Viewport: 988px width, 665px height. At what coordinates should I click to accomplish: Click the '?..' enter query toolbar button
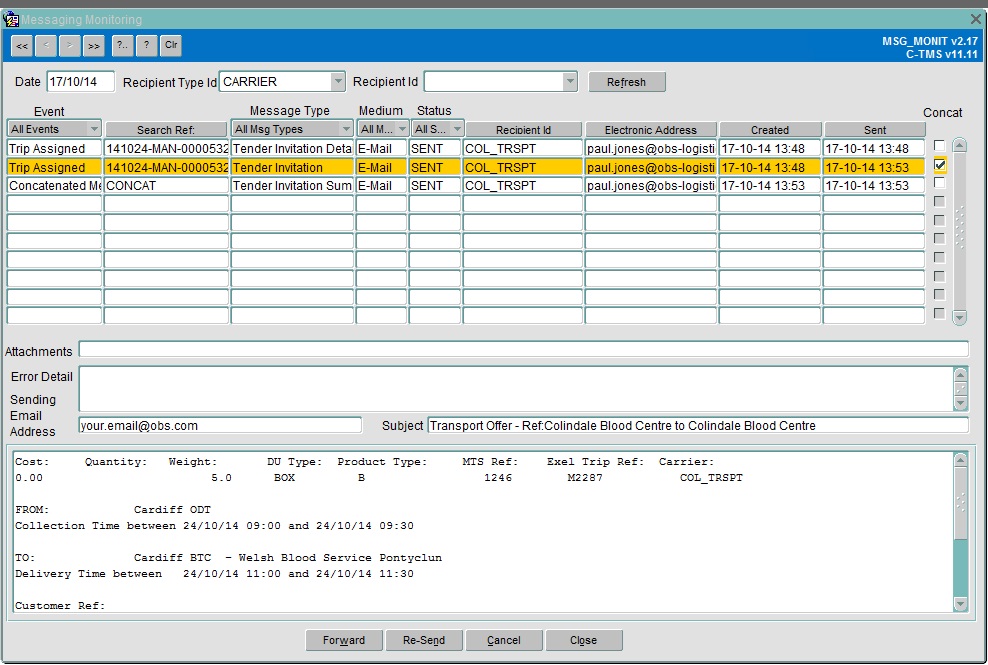pyautogui.click(x=122, y=45)
